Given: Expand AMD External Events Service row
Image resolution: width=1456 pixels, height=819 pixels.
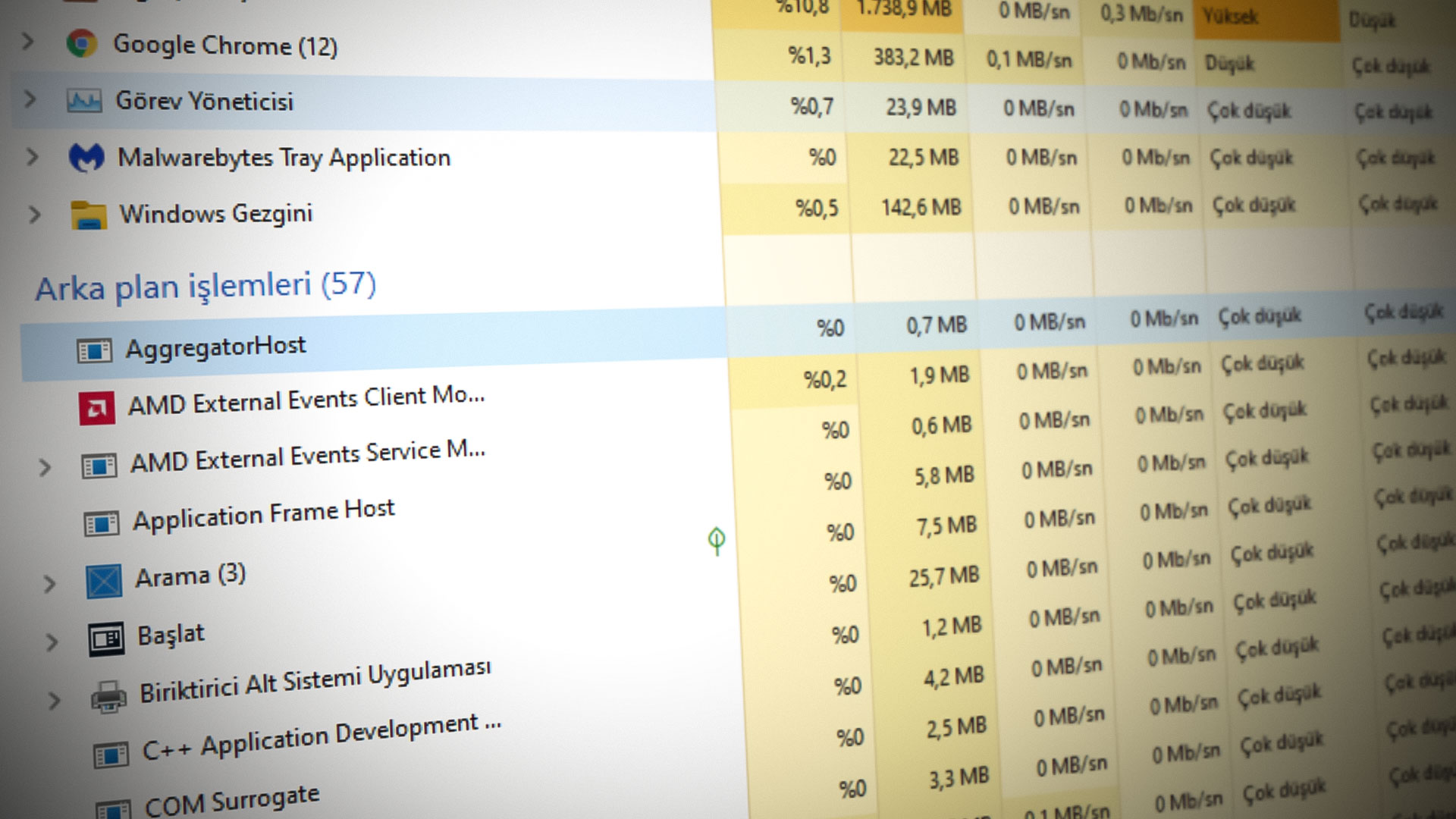Looking at the screenshot, I should (x=45, y=467).
